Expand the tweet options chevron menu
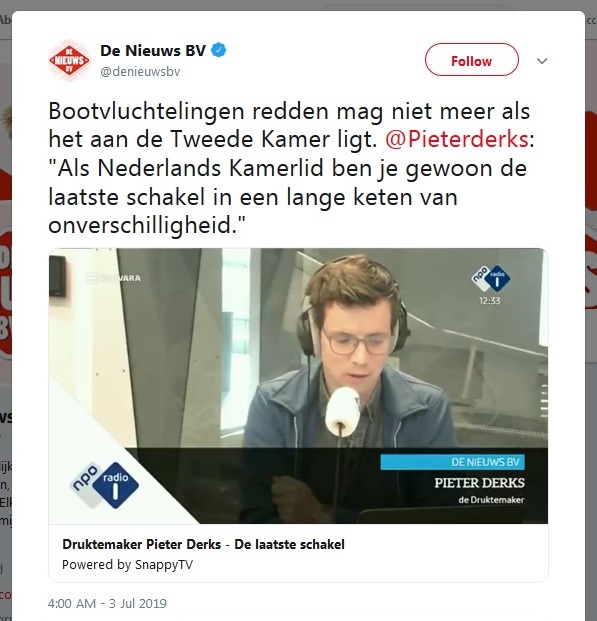This screenshot has height=621, width=597. click(542, 61)
